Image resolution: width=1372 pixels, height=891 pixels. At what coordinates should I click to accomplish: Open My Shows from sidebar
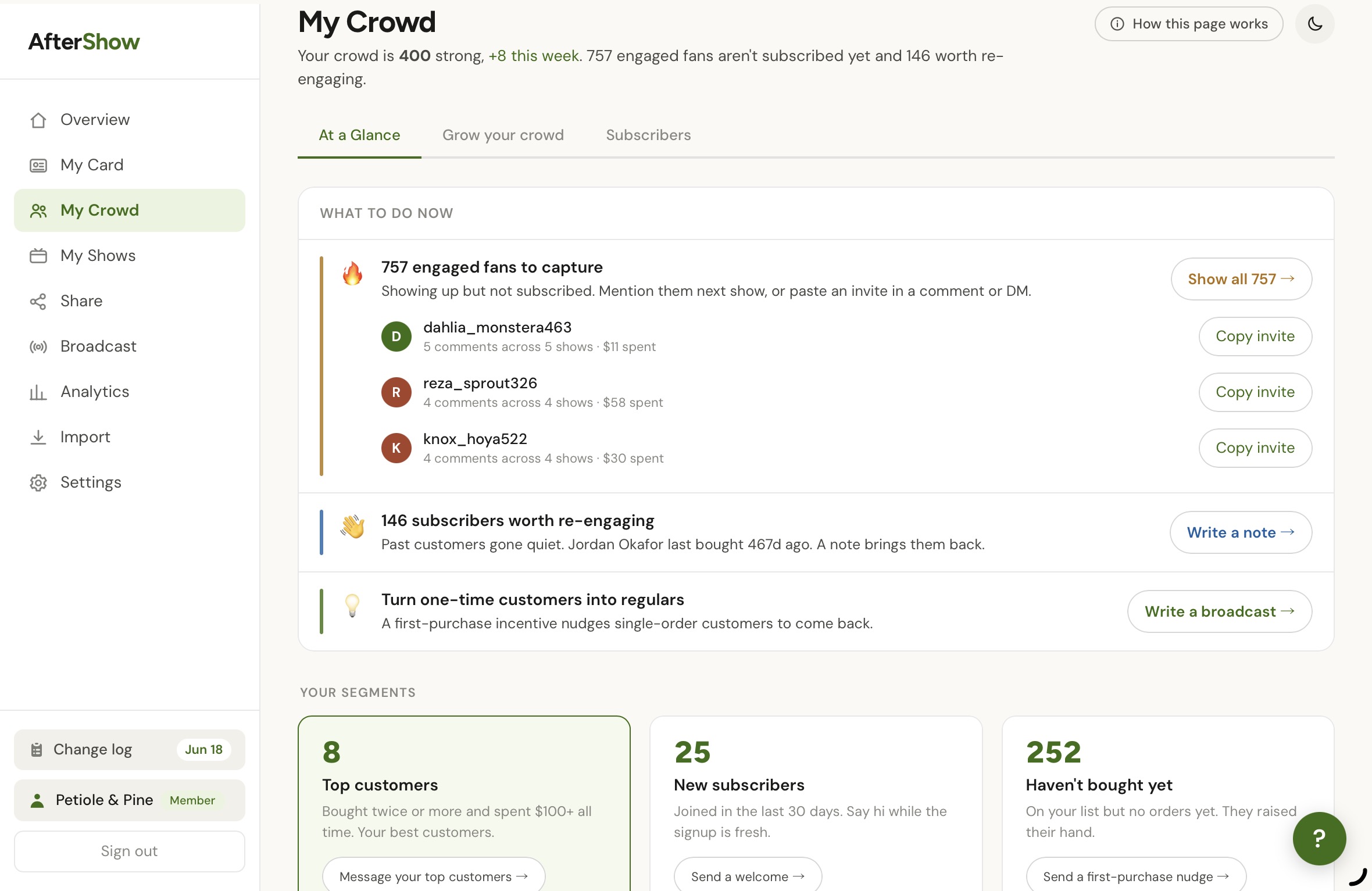point(130,256)
